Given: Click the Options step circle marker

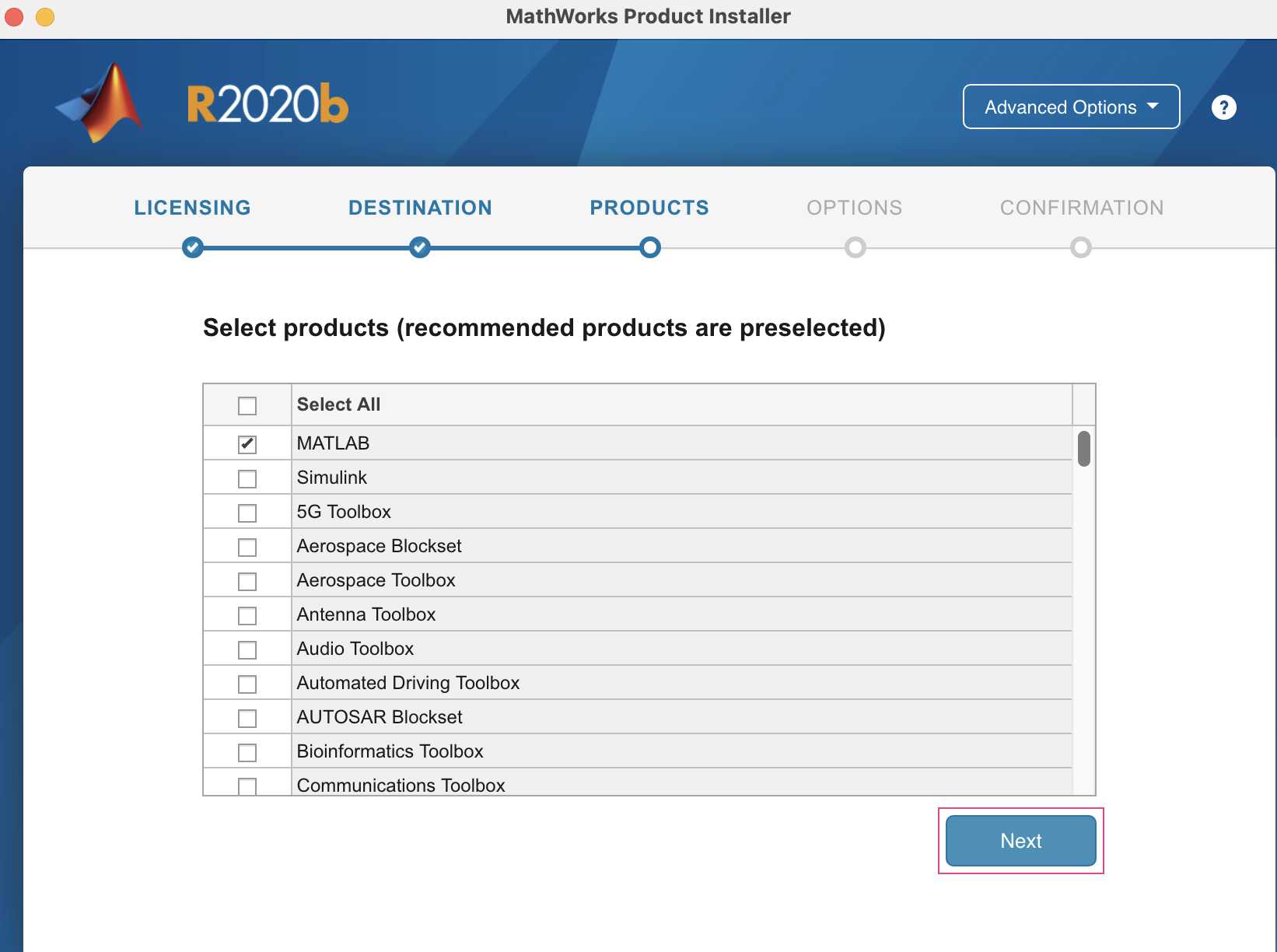Looking at the screenshot, I should tap(855, 247).
